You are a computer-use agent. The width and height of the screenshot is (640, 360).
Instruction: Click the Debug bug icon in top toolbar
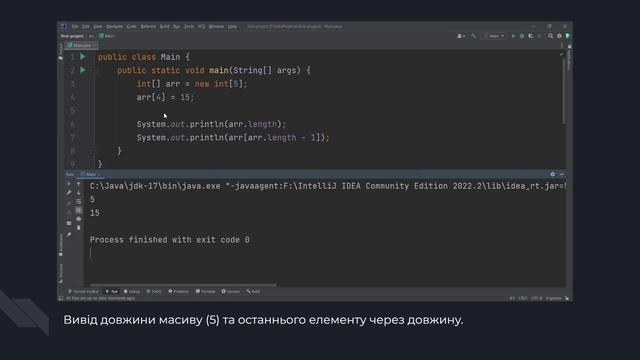(x=522, y=36)
